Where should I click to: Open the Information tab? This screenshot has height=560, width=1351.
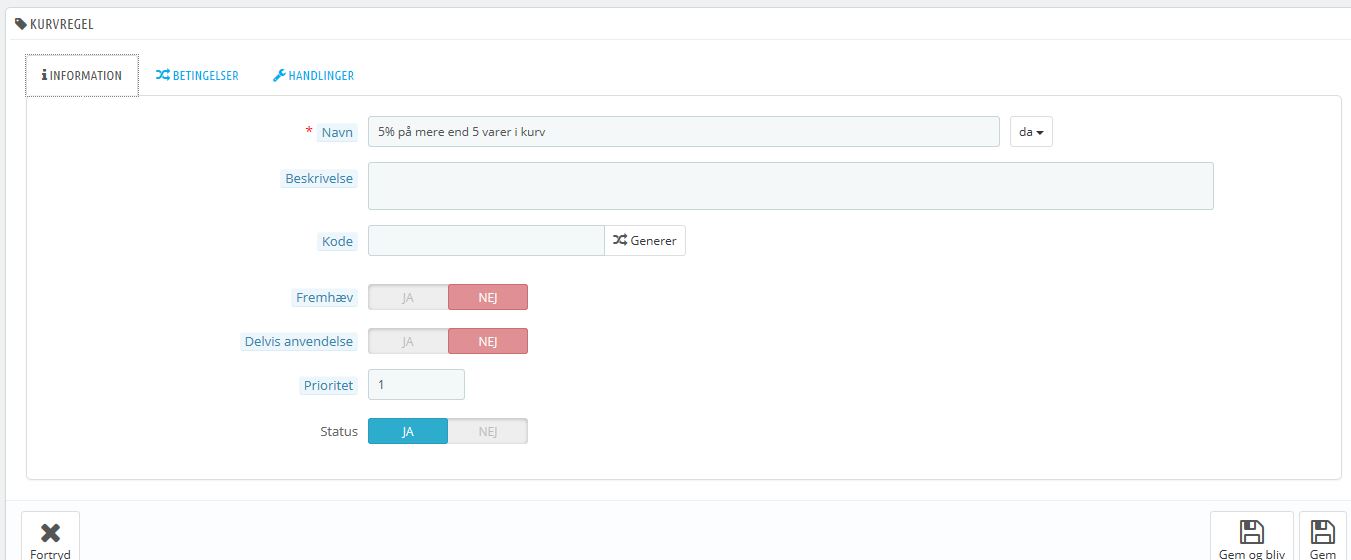(x=82, y=75)
